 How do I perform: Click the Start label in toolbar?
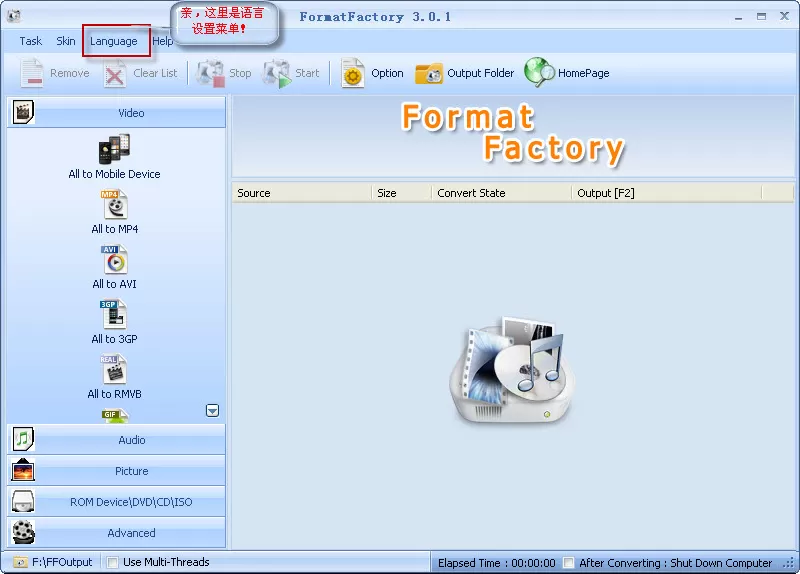pyautogui.click(x=307, y=73)
